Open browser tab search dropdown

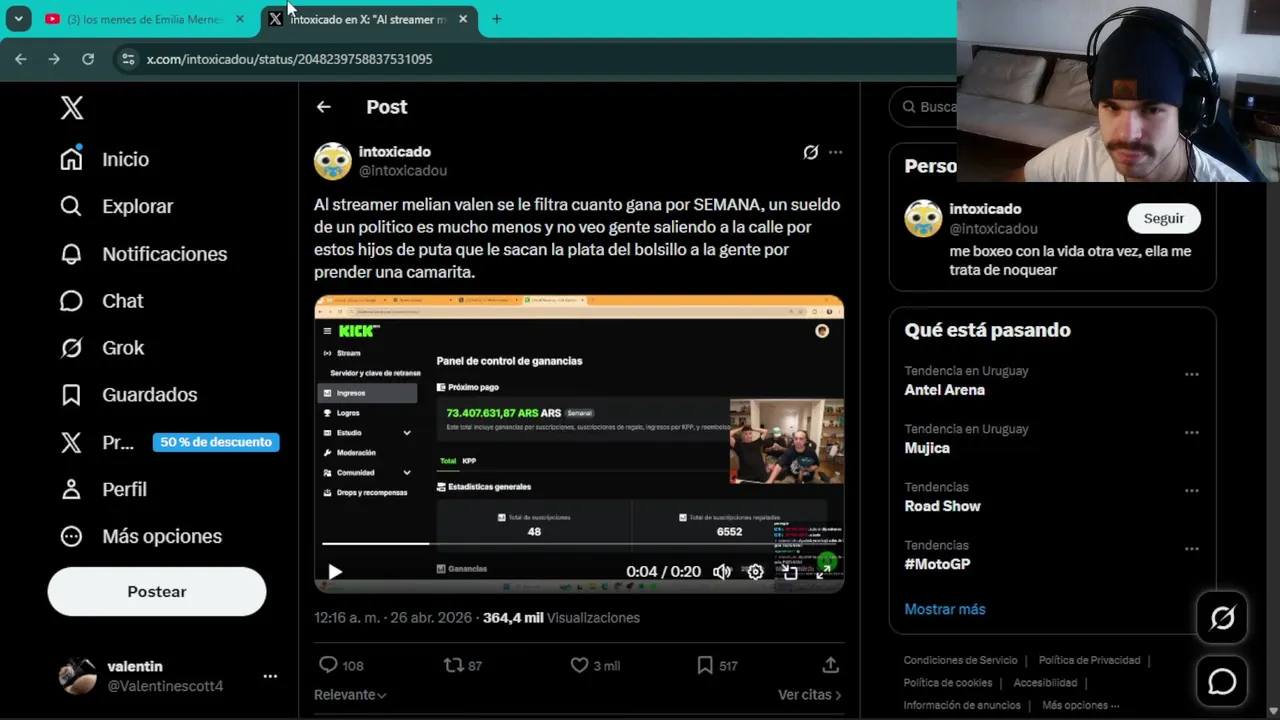pos(18,19)
